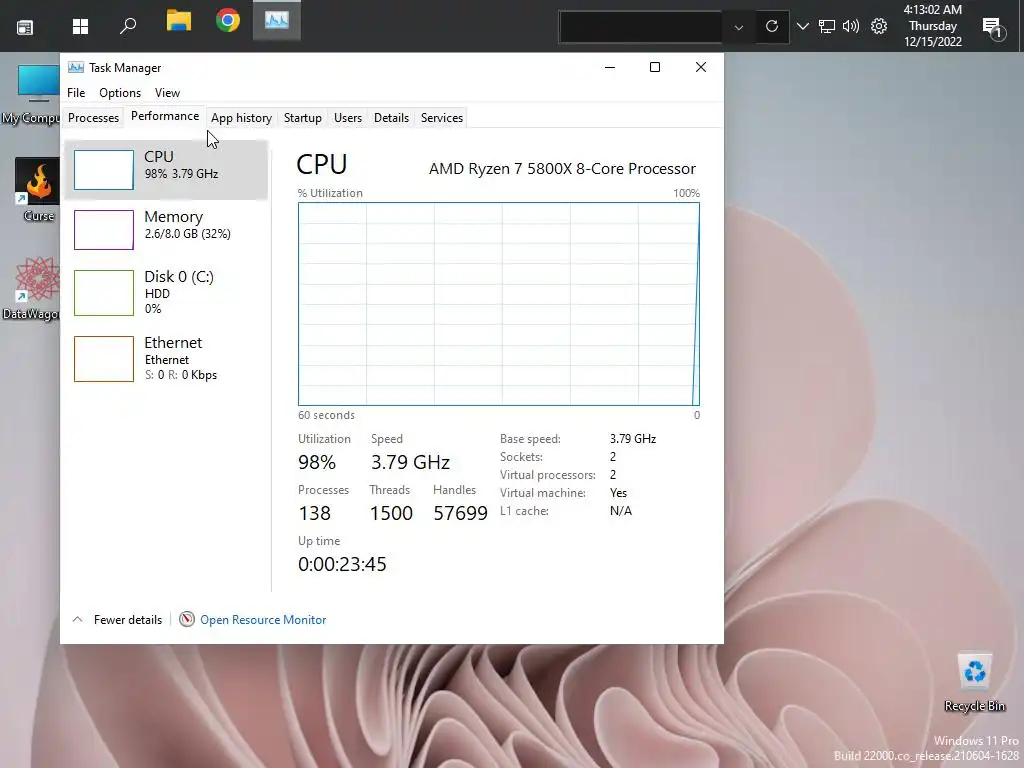Switch to the Details tab
The height and width of the screenshot is (768, 1024).
[391, 118]
